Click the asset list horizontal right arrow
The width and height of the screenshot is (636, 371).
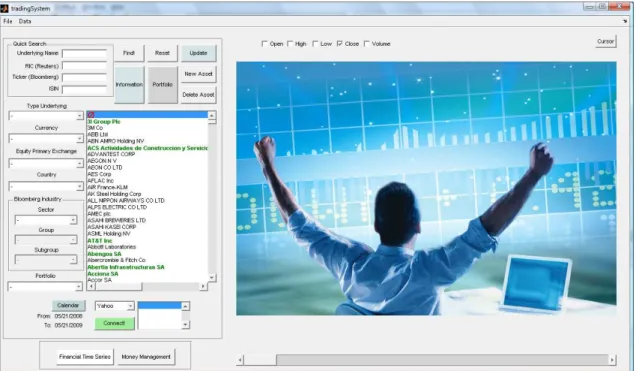point(203,286)
